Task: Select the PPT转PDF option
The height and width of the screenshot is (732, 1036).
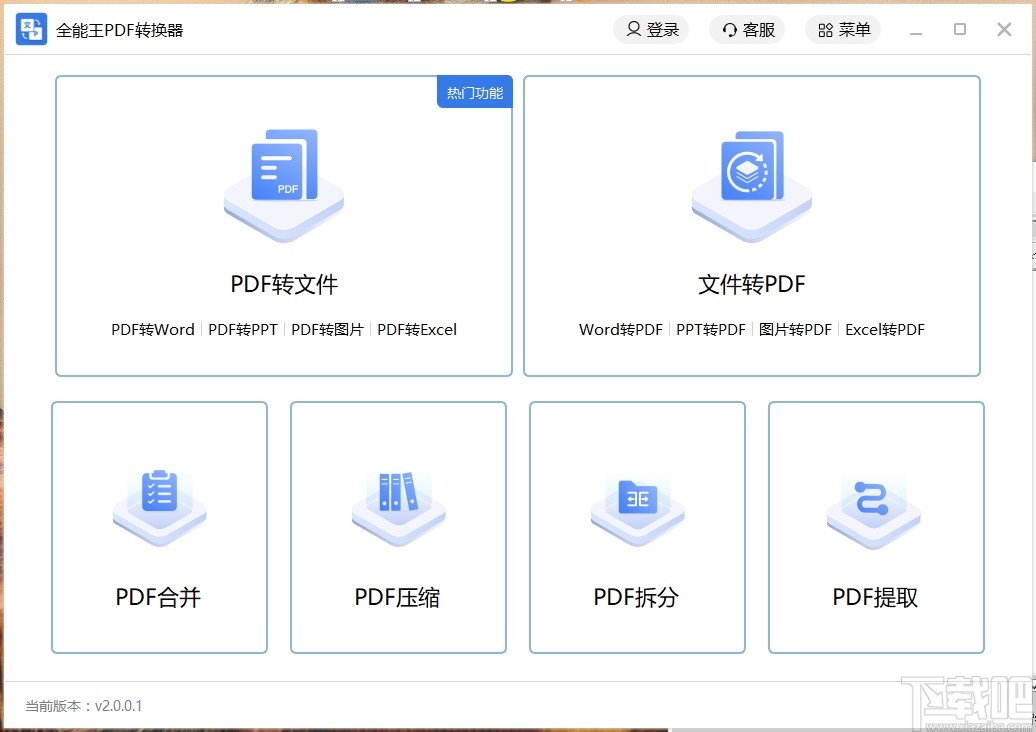Action: click(711, 329)
